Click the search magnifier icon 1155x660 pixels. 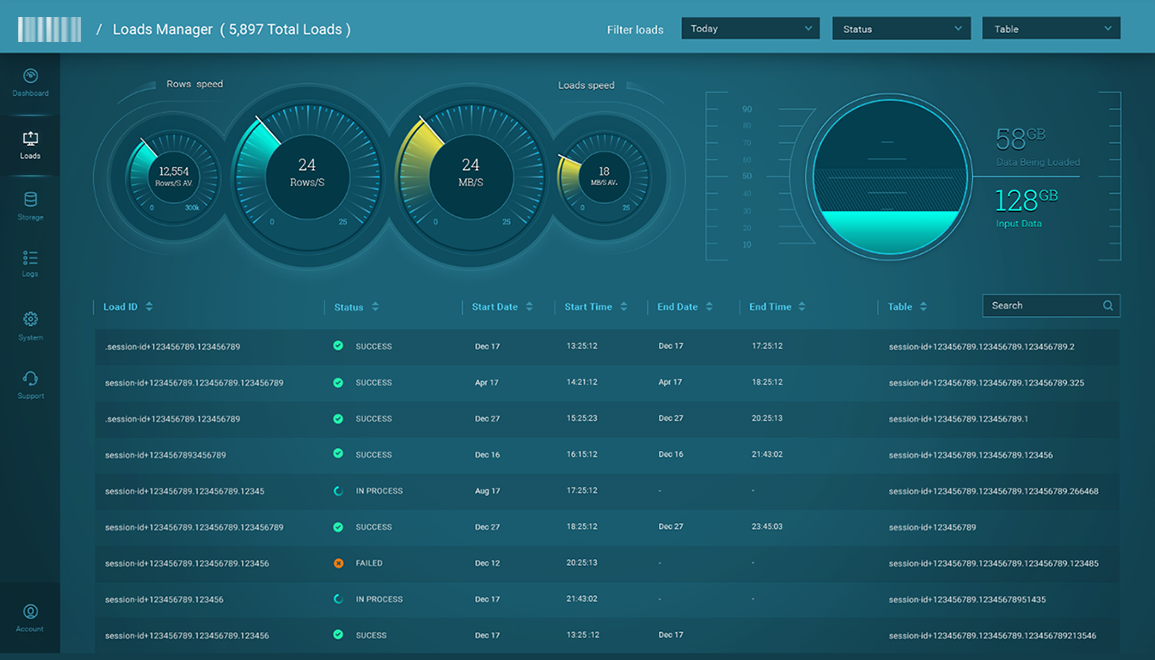[1107, 306]
